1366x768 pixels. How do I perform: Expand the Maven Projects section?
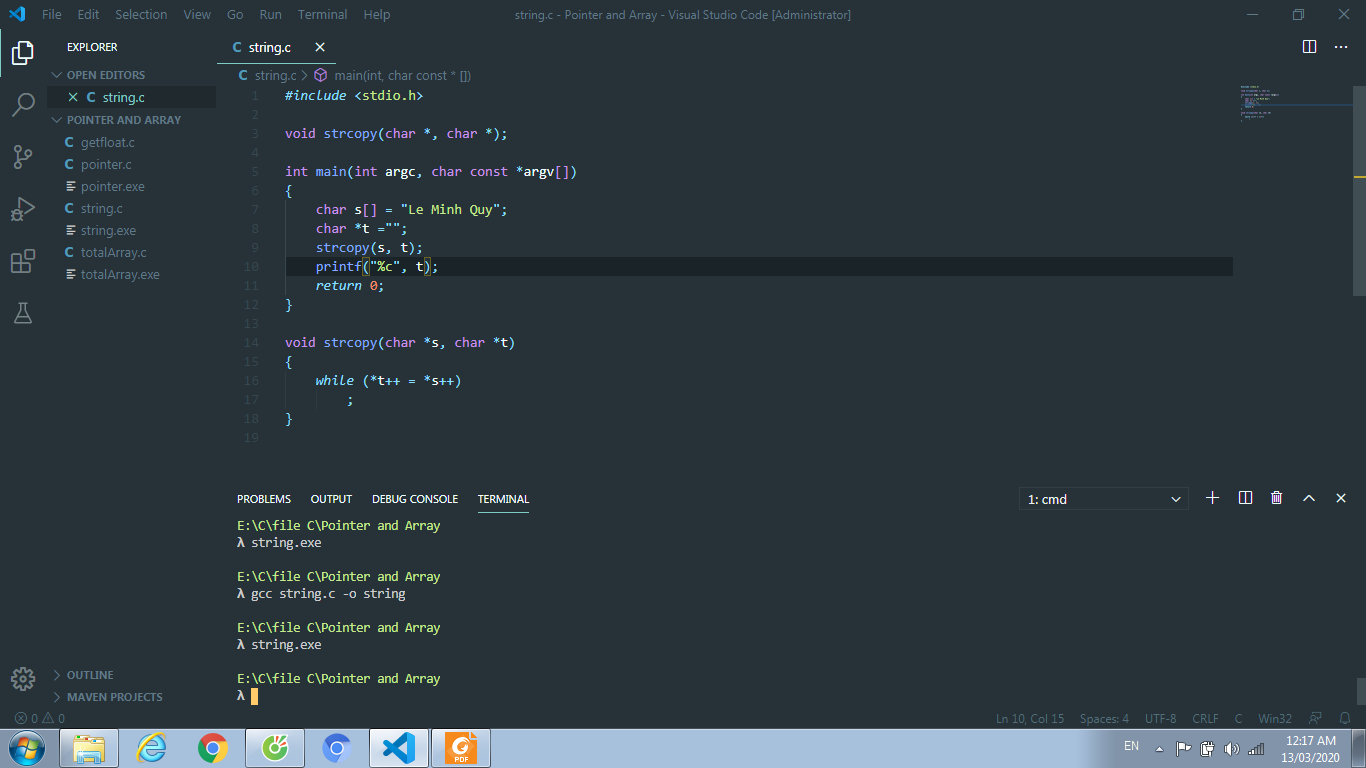tap(114, 697)
